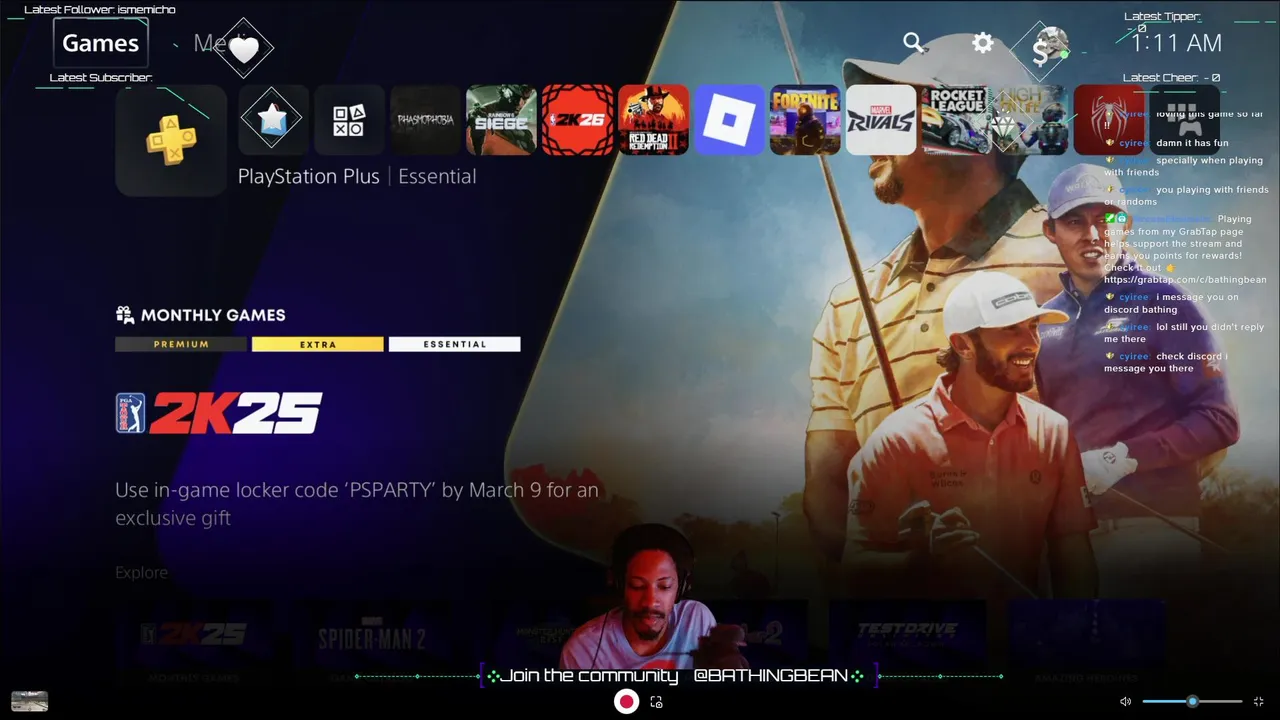Select the Games tab
This screenshot has height=720, width=1280.
(x=100, y=43)
